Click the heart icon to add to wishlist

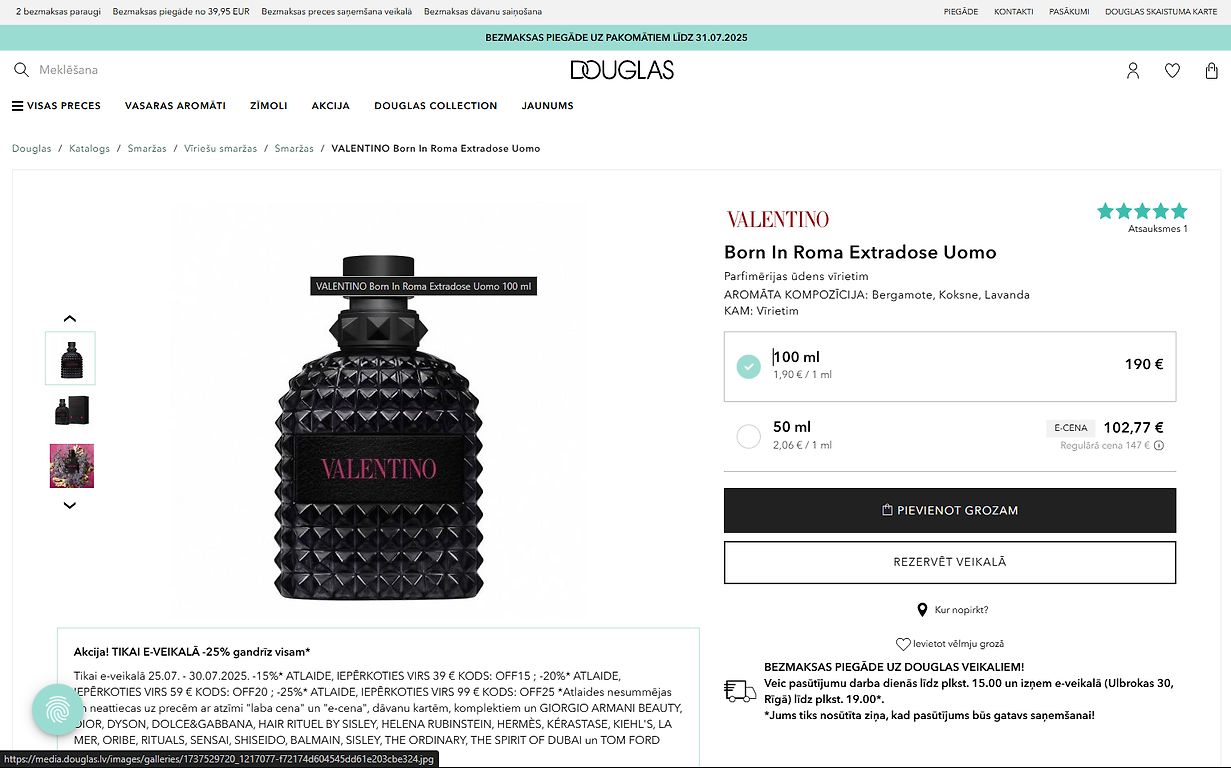tap(903, 644)
